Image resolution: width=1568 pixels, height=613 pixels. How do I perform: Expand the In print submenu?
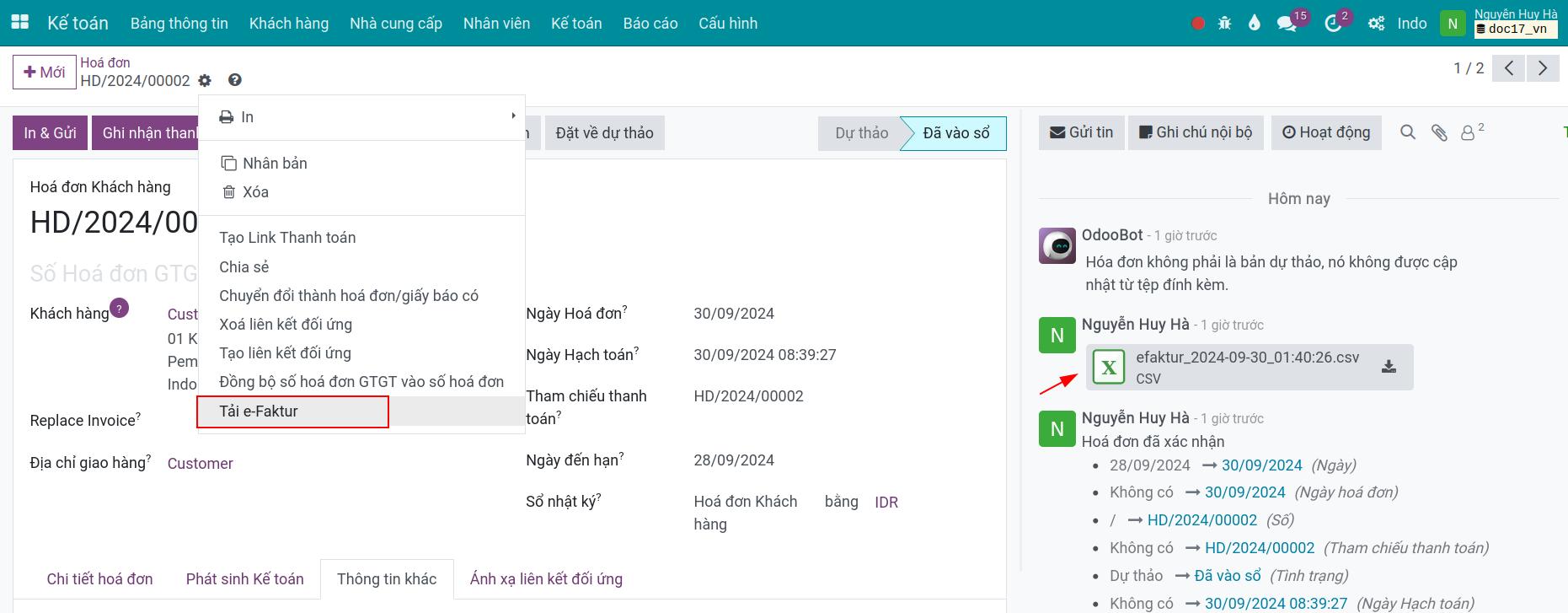click(x=361, y=117)
